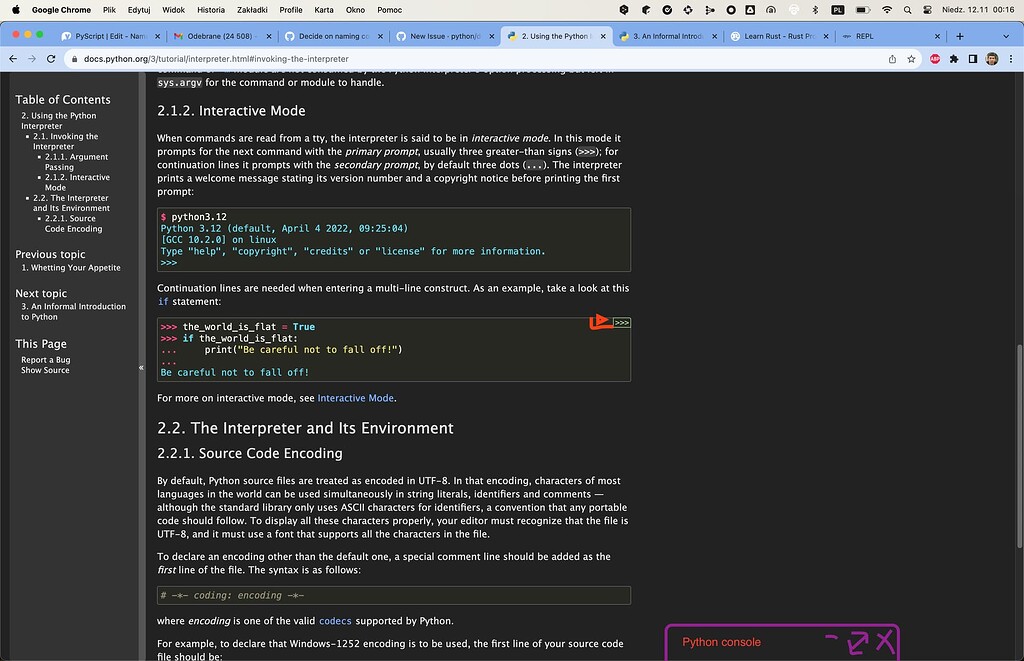
Task: Click the share icon in the address bar
Action: 893,58
